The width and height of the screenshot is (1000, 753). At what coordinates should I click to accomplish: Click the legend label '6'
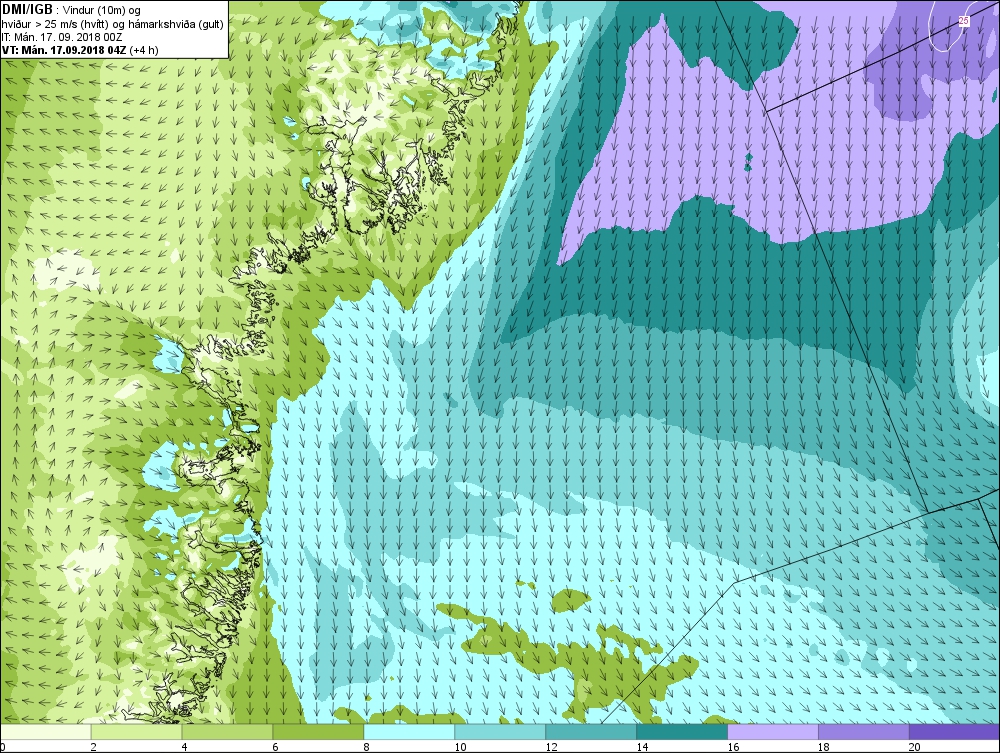click(276, 747)
